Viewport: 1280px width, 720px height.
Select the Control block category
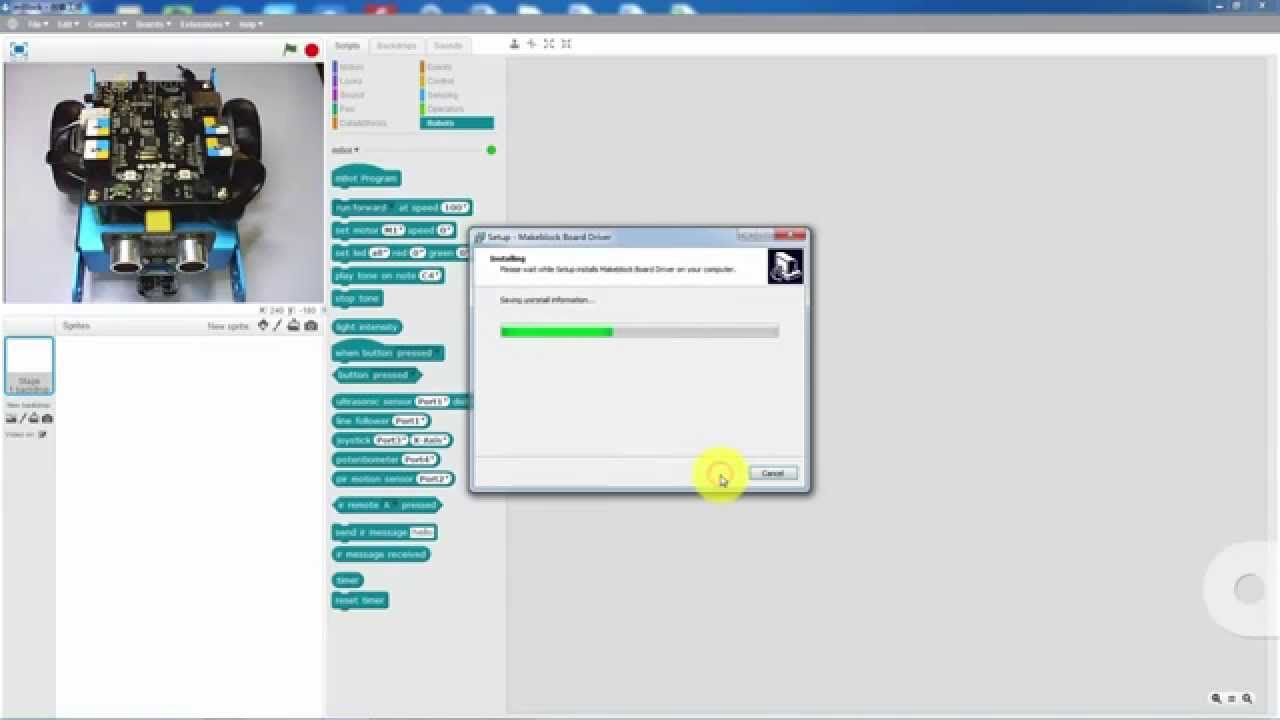click(x=440, y=81)
